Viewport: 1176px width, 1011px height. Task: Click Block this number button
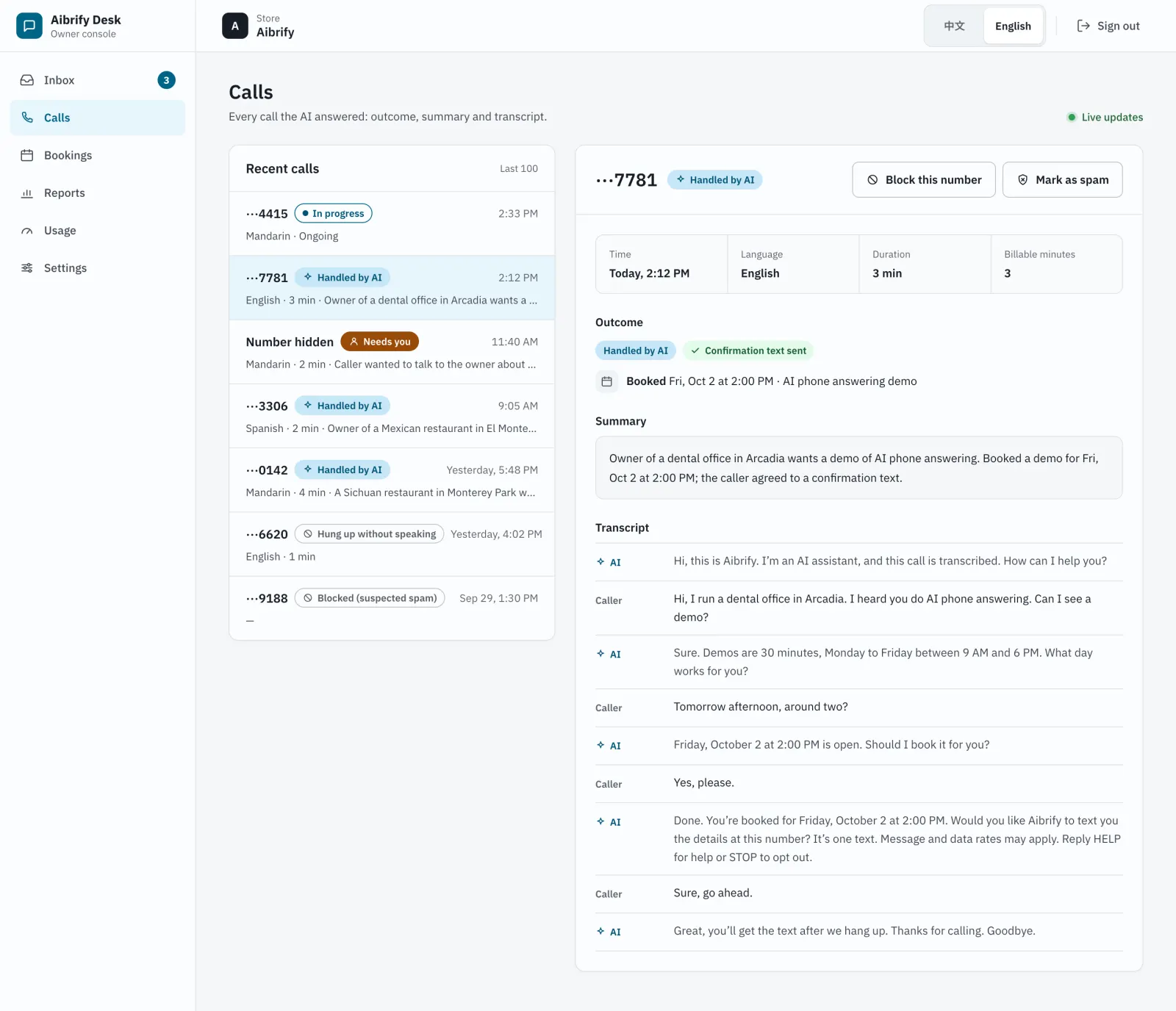coord(924,180)
